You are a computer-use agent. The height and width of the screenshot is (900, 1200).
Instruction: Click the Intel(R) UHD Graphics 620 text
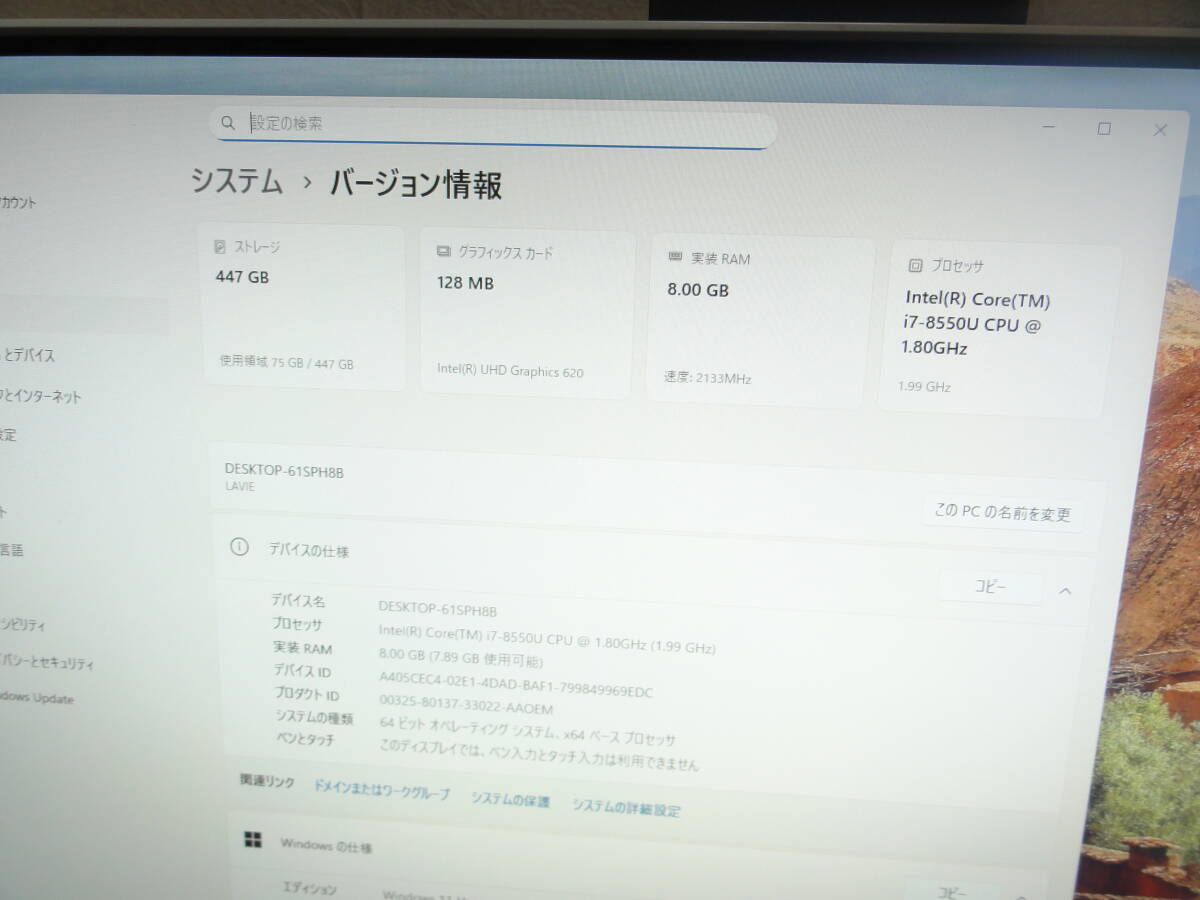pyautogui.click(x=510, y=371)
